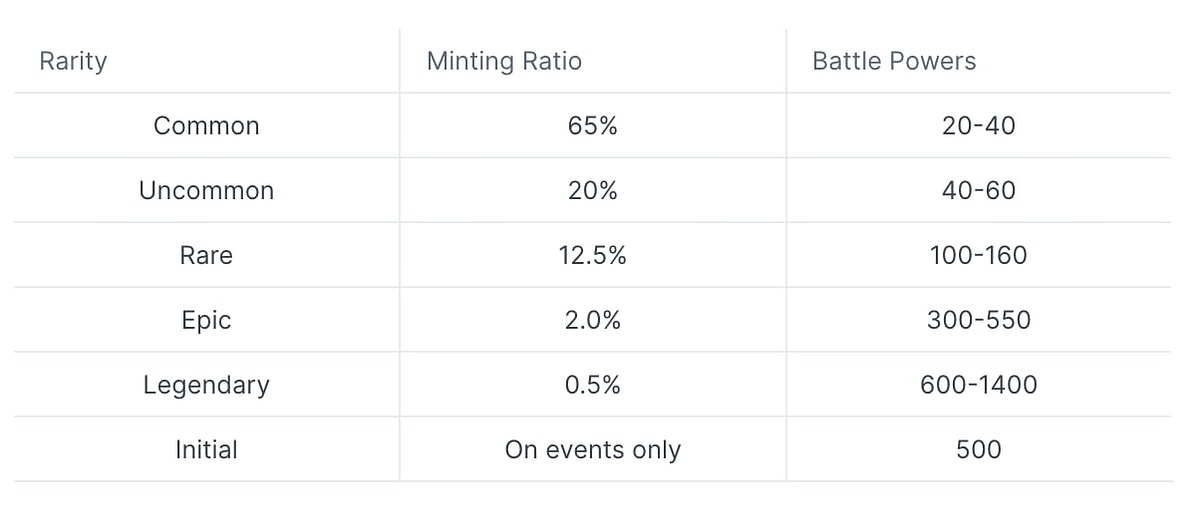This screenshot has width=1200, height=512.
Task: Click the Rarity column header
Action: (x=73, y=61)
